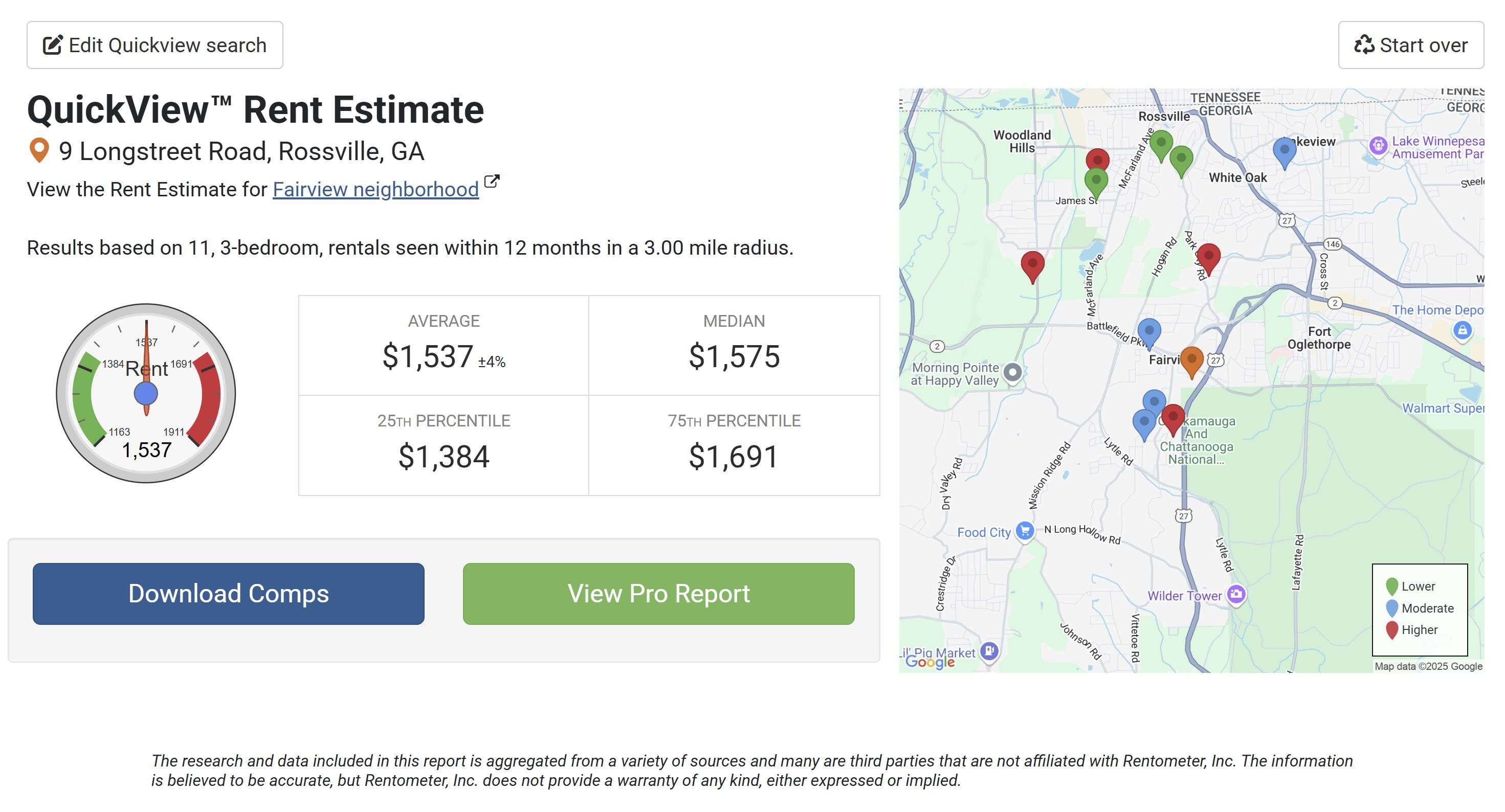Open the Fairview neighborhood link
Screen dimensions: 1505x812
(375, 189)
